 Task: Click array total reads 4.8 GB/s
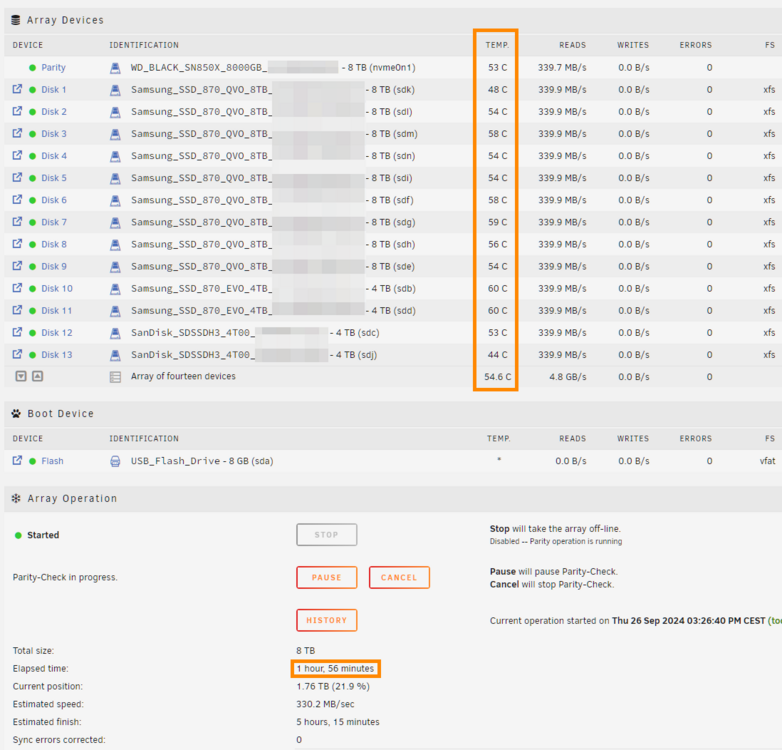click(568, 377)
